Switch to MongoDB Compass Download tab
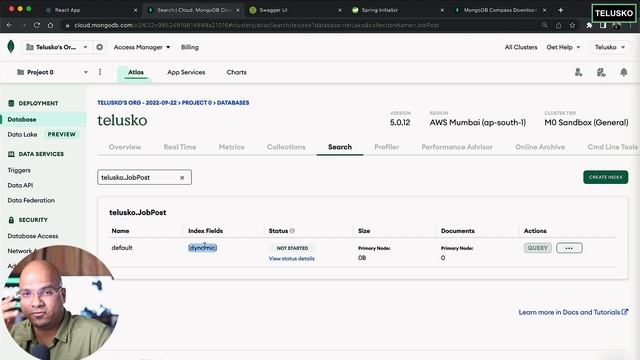 point(500,10)
